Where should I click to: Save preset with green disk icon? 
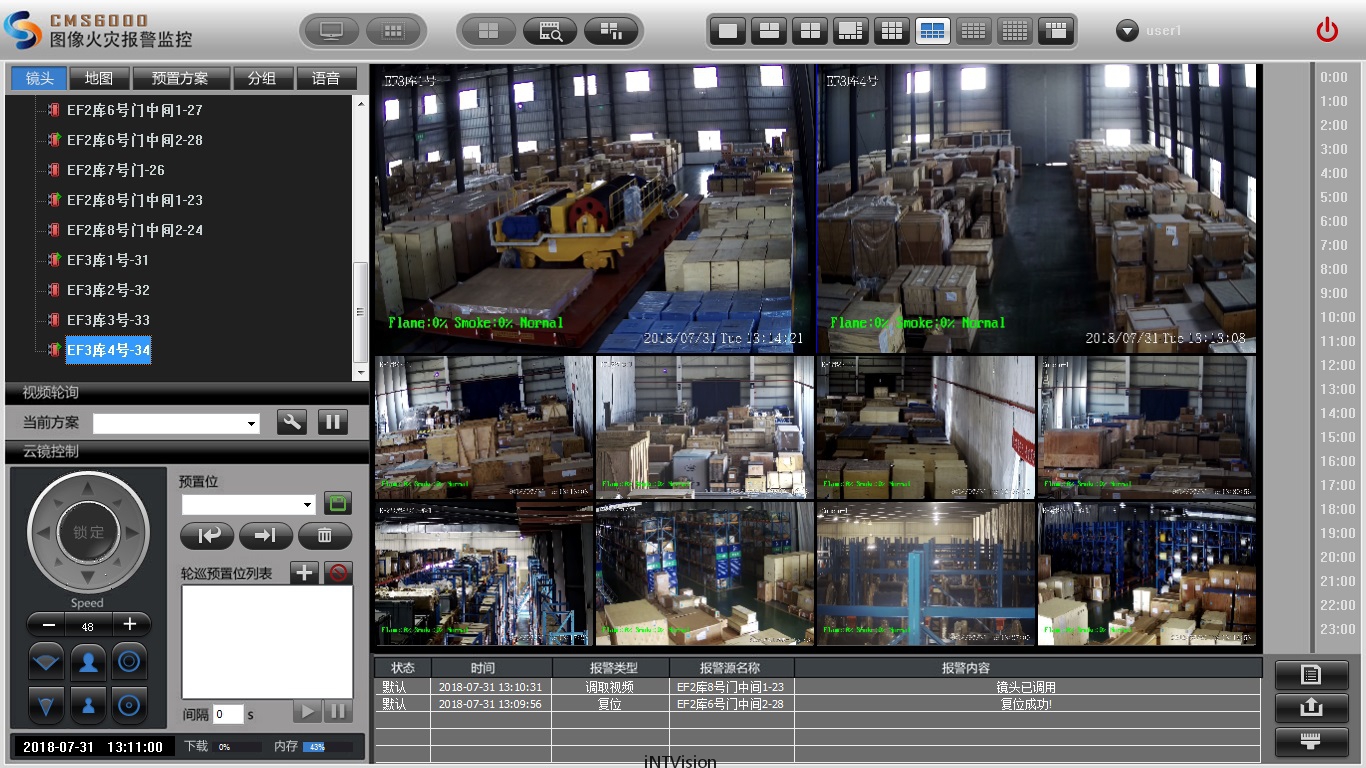(x=338, y=504)
